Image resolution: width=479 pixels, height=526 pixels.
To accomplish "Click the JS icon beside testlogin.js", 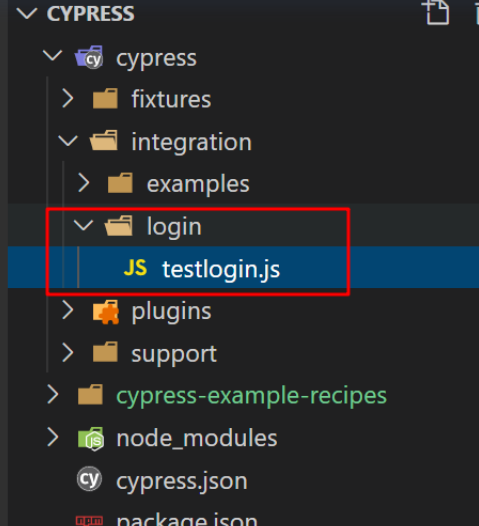I will pyautogui.click(x=136, y=268).
